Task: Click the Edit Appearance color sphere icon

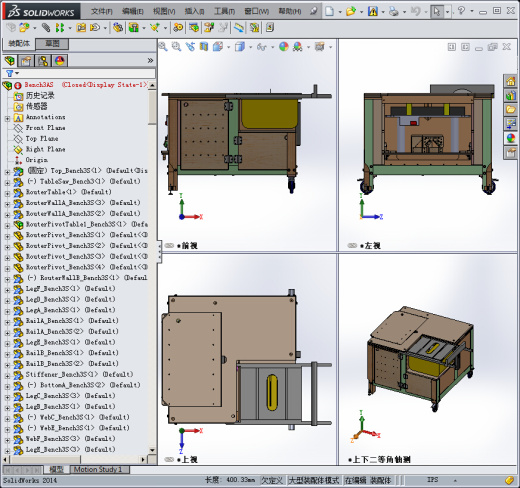Action: pyautogui.click(x=284, y=47)
